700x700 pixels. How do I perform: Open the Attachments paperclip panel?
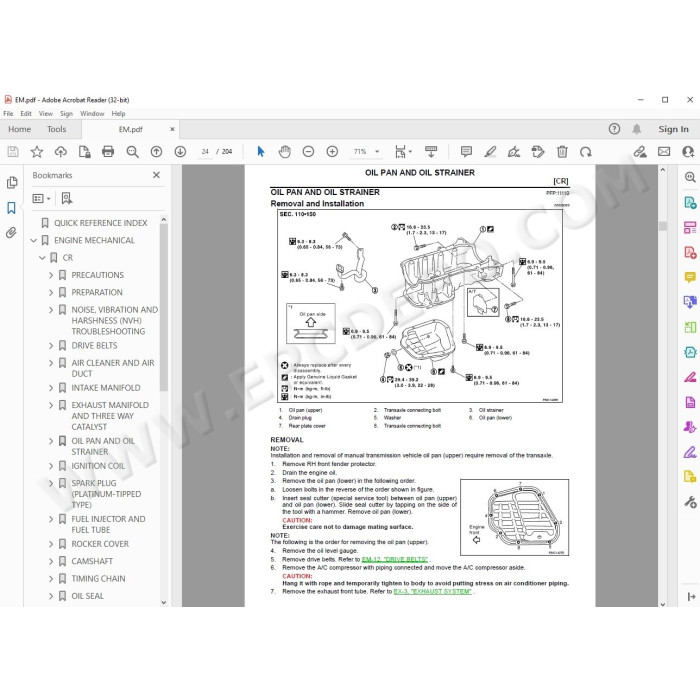[11, 233]
